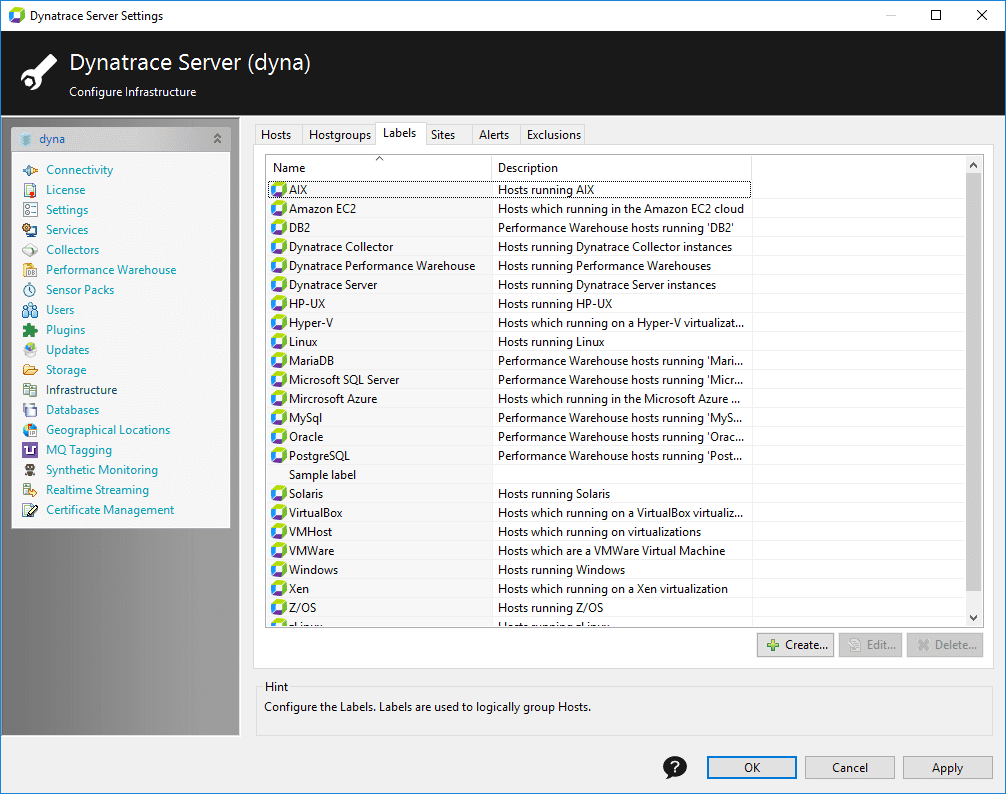Image resolution: width=1006 pixels, height=794 pixels.
Task: Open the Alerts tab
Action: point(494,135)
